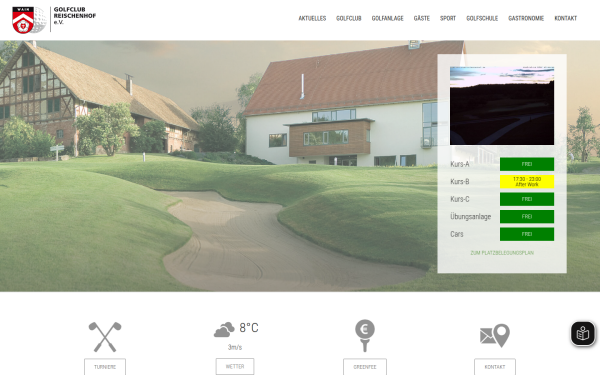Open the webcam image thumbnail
Screen dimensions: 600x375
pos(502,106)
